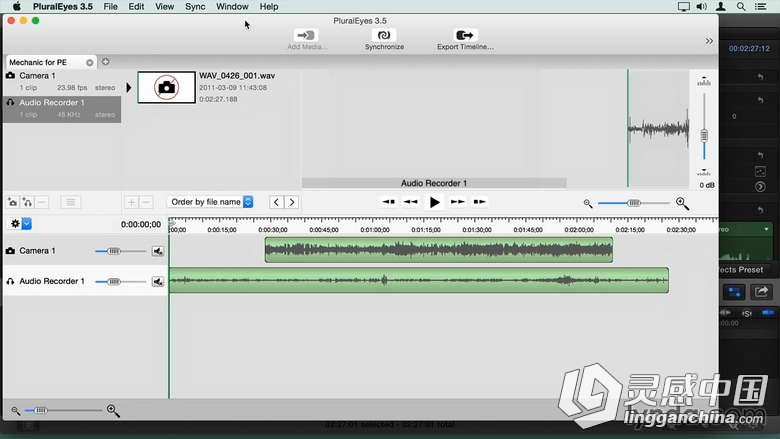
Task: Mute the Camera 1 track
Action: pyautogui.click(x=158, y=251)
